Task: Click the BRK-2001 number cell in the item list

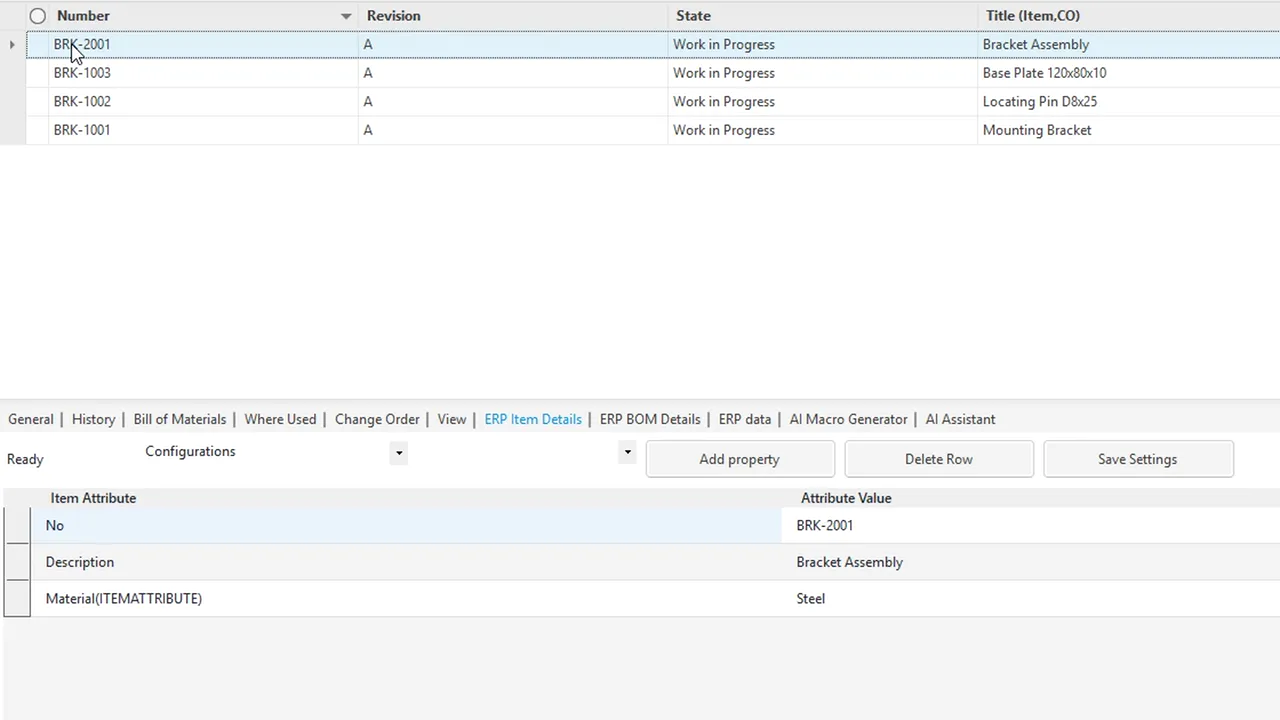Action: pyautogui.click(x=203, y=44)
